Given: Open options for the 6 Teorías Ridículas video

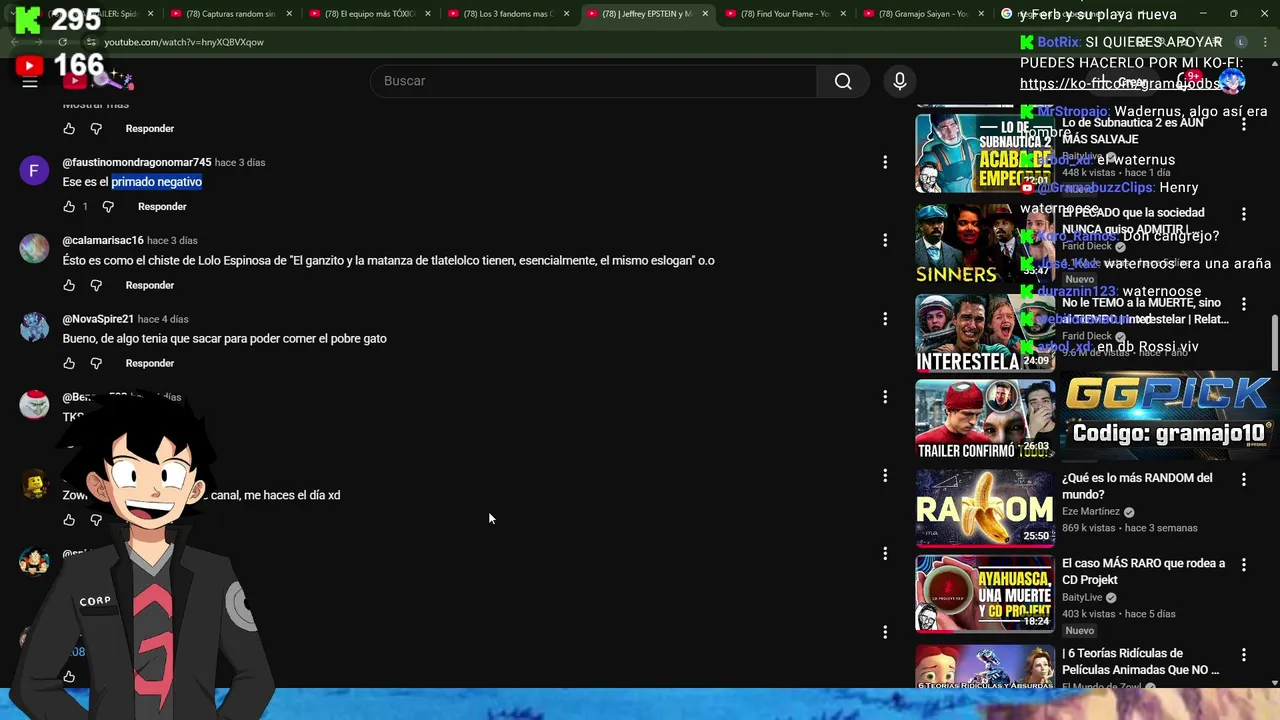Looking at the screenshot, I should pyautogui.click(x=1244, y=655).
